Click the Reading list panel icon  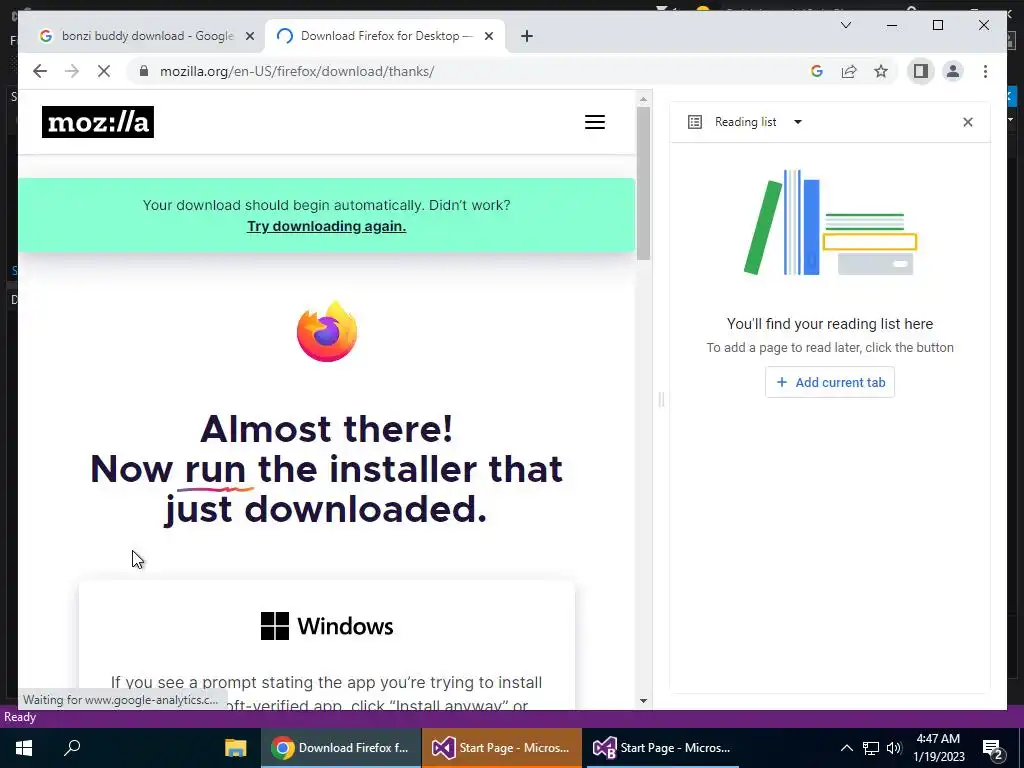tap(695, 122)
